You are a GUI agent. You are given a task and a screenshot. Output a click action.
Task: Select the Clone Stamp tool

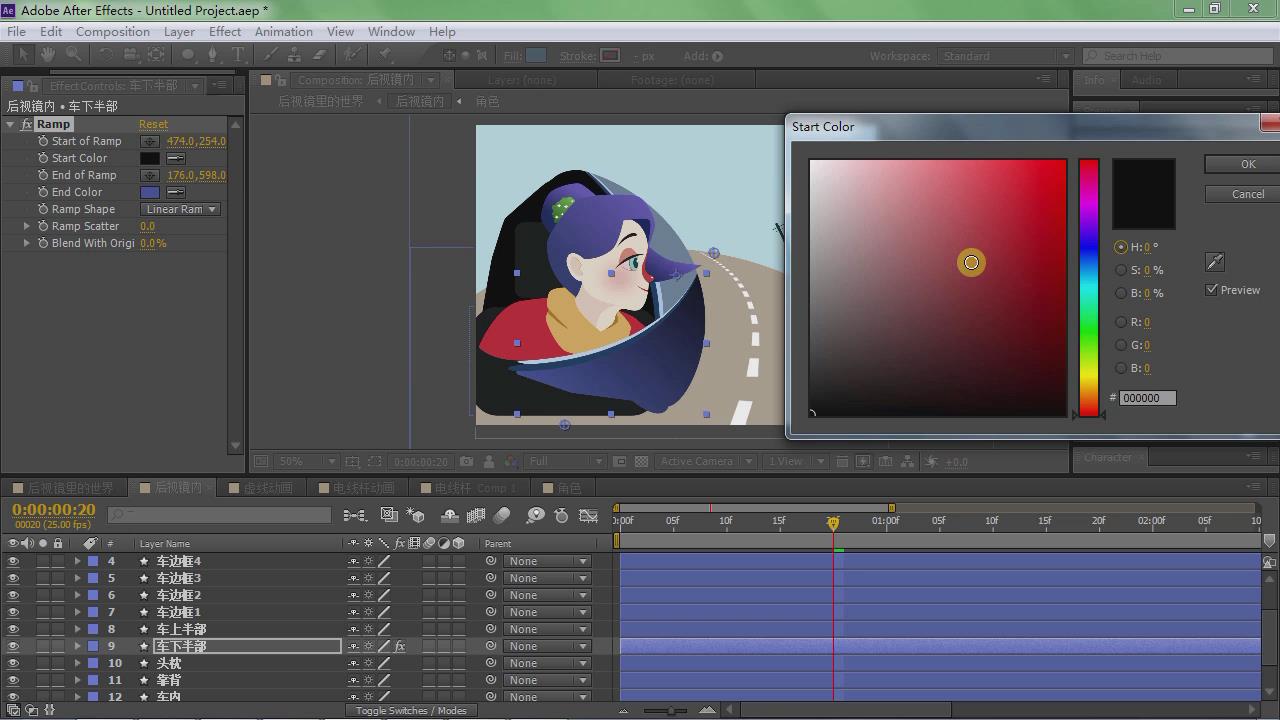tap(295, 55)
